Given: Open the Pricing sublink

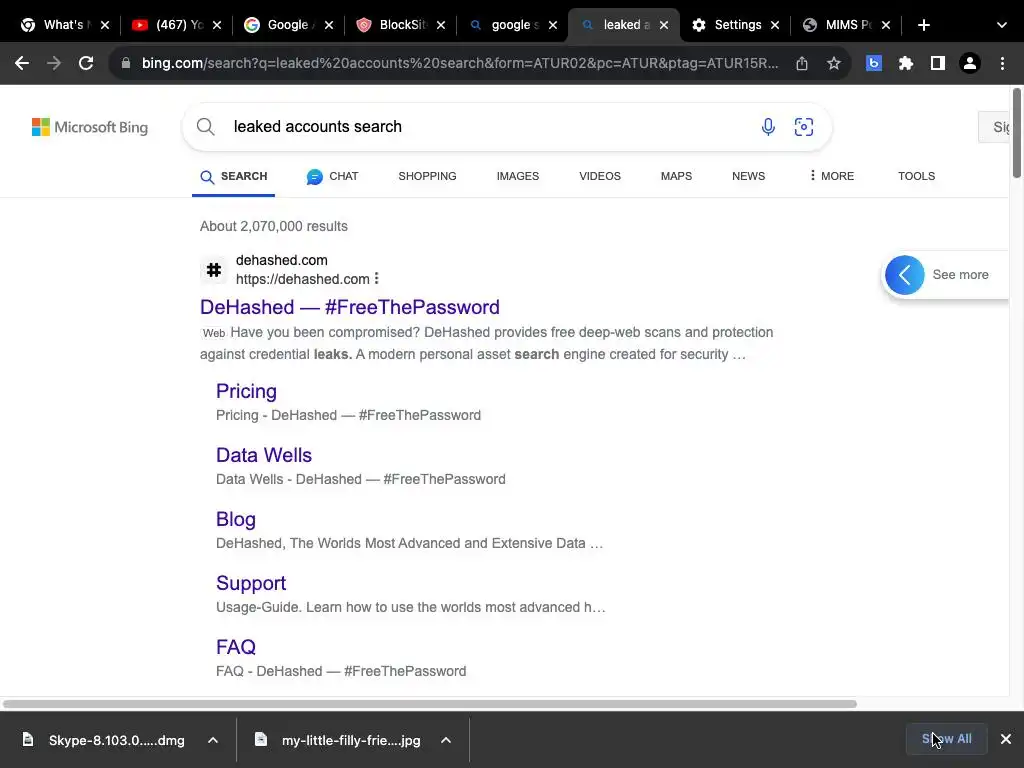Looking at the screenshot, I should [x=246, y=391].
